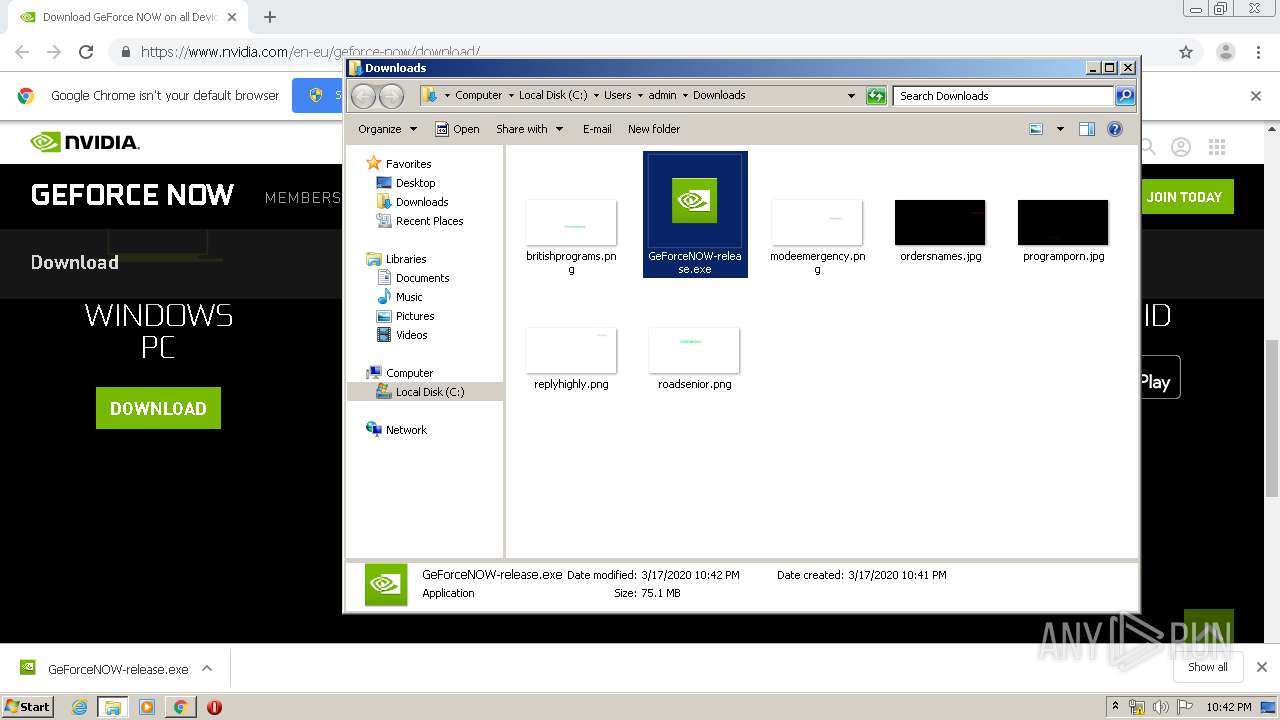The image size is (1280, 720).
Task: Open the Chrome profile avatar icon
Action: [x=1226, y=52]
